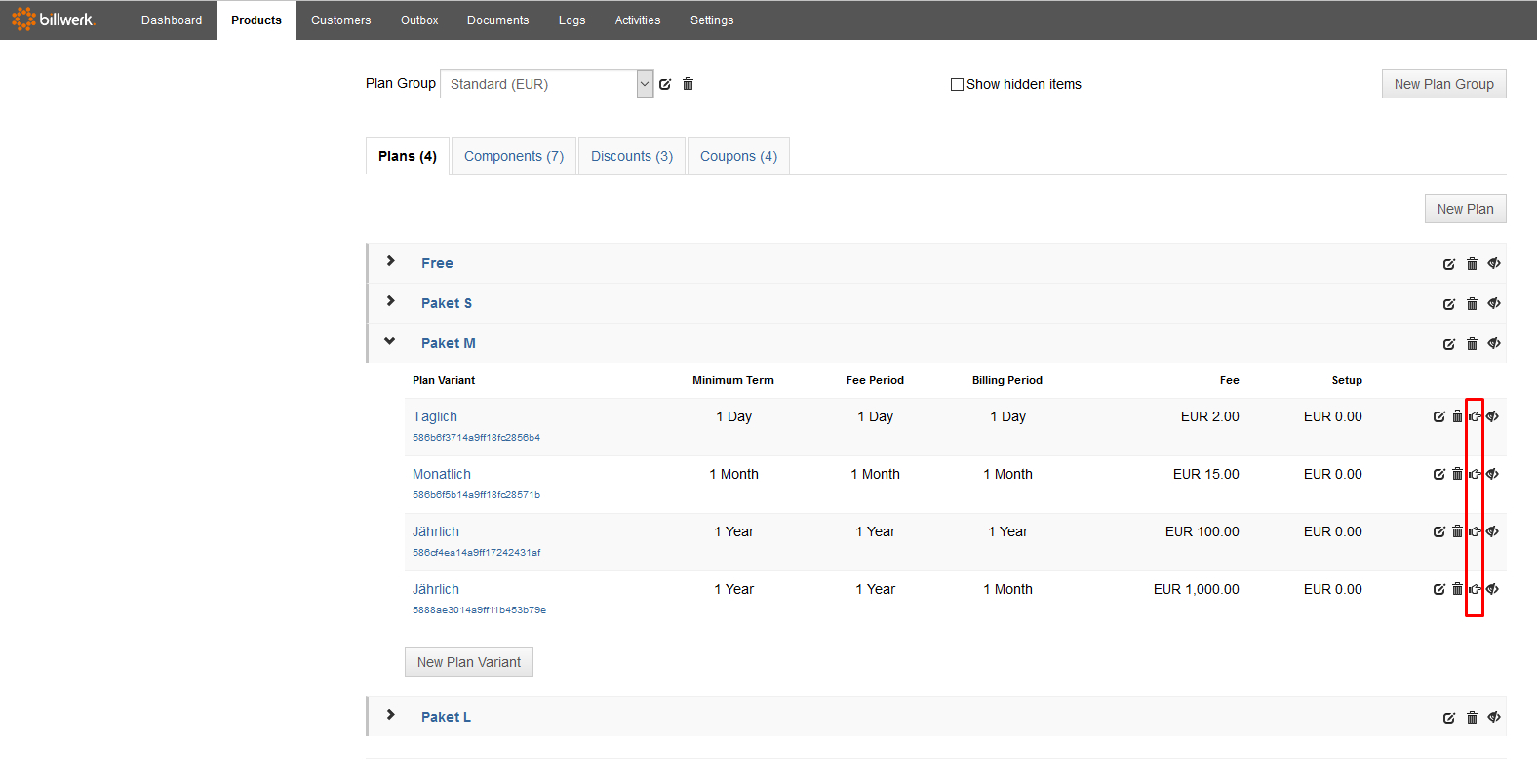This screenshot has height=784, width=1537.
Task: Click the New Plan button
Action: tap(1466, 209)
